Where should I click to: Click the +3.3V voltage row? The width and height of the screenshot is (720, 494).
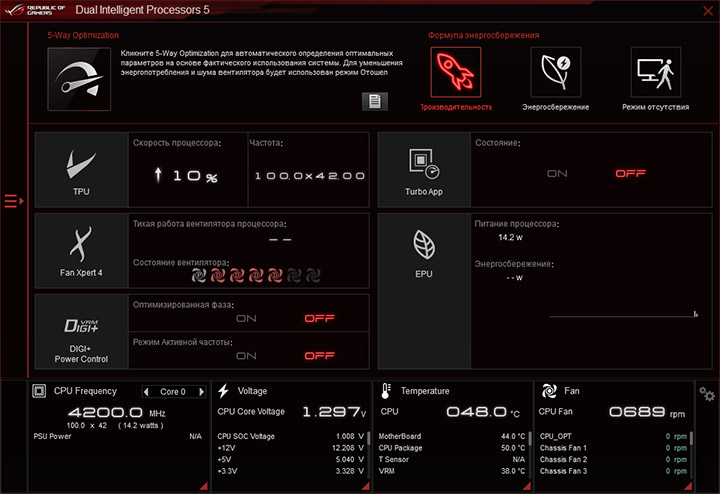click(x=291, y=471)
